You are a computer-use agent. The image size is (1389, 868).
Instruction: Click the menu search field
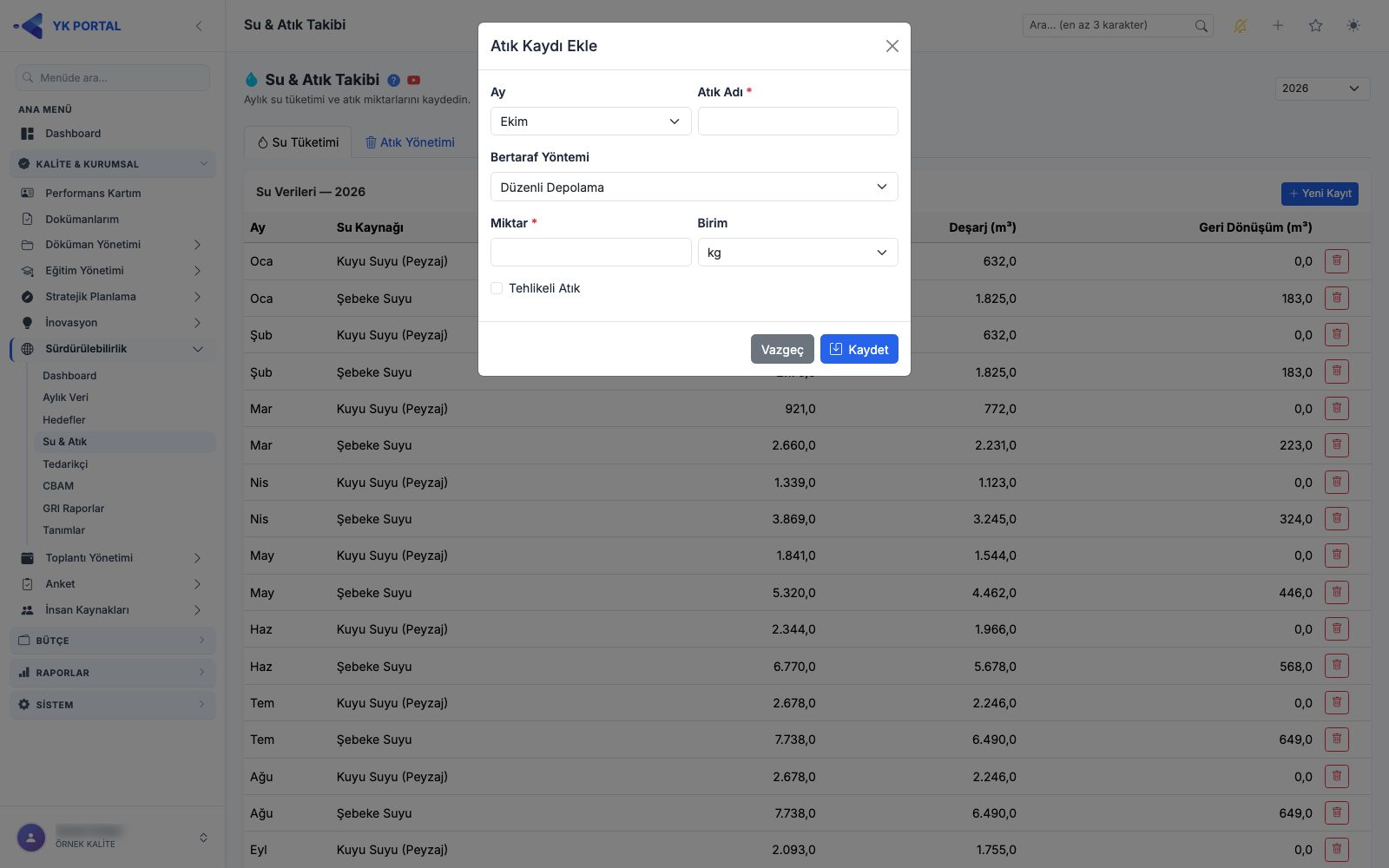coord(113,77)
